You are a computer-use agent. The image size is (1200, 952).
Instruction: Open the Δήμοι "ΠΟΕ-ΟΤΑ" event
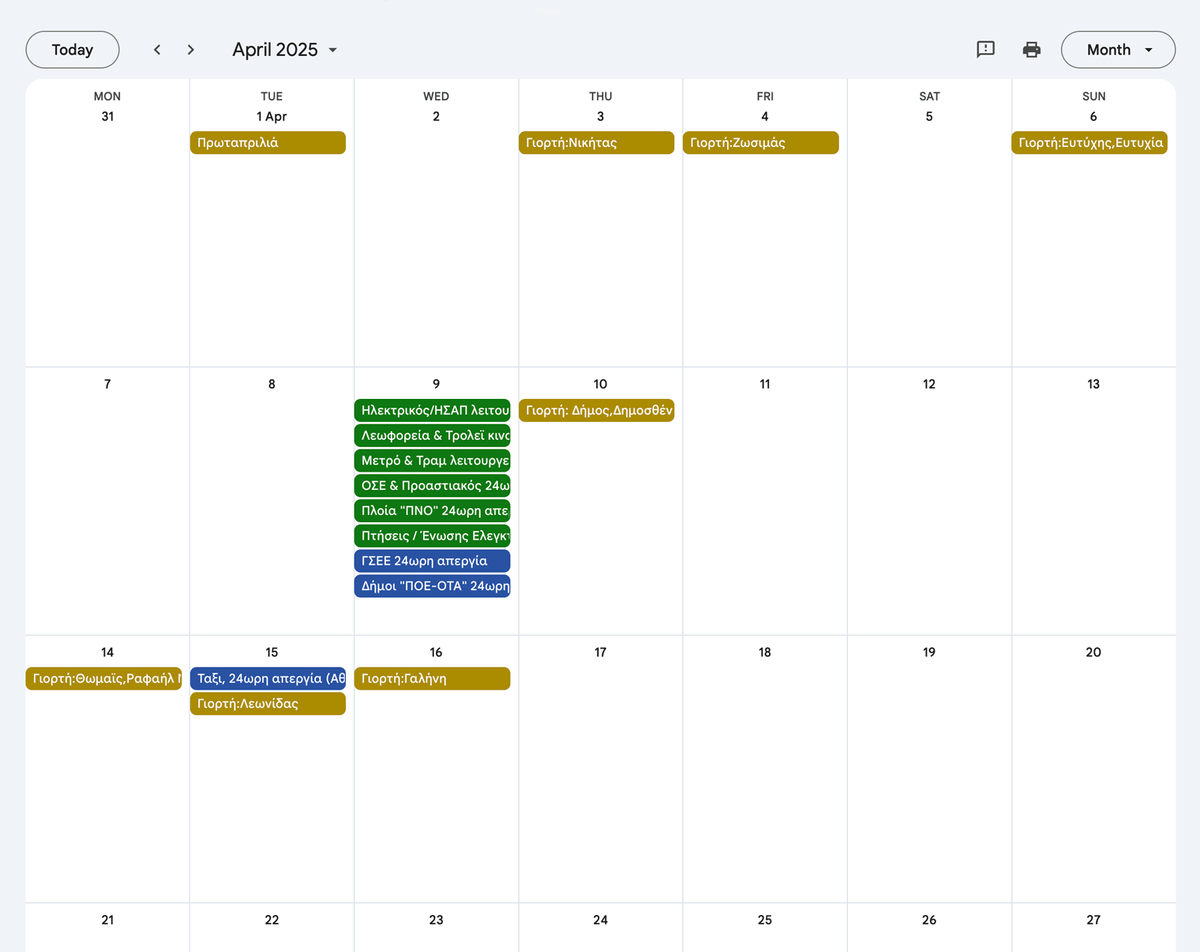click(432, 586)
